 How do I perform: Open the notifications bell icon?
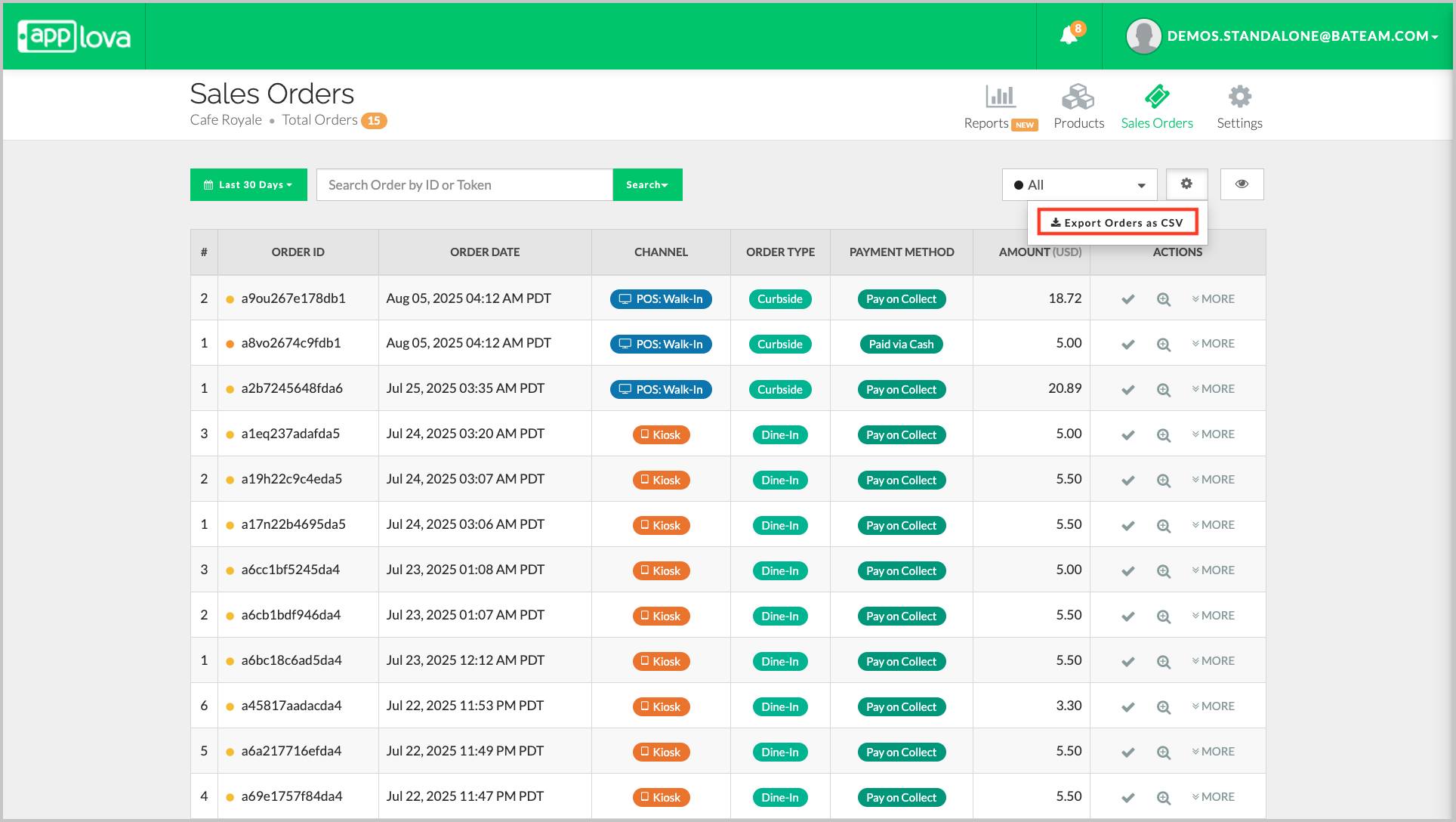(x=1069, y=36)
